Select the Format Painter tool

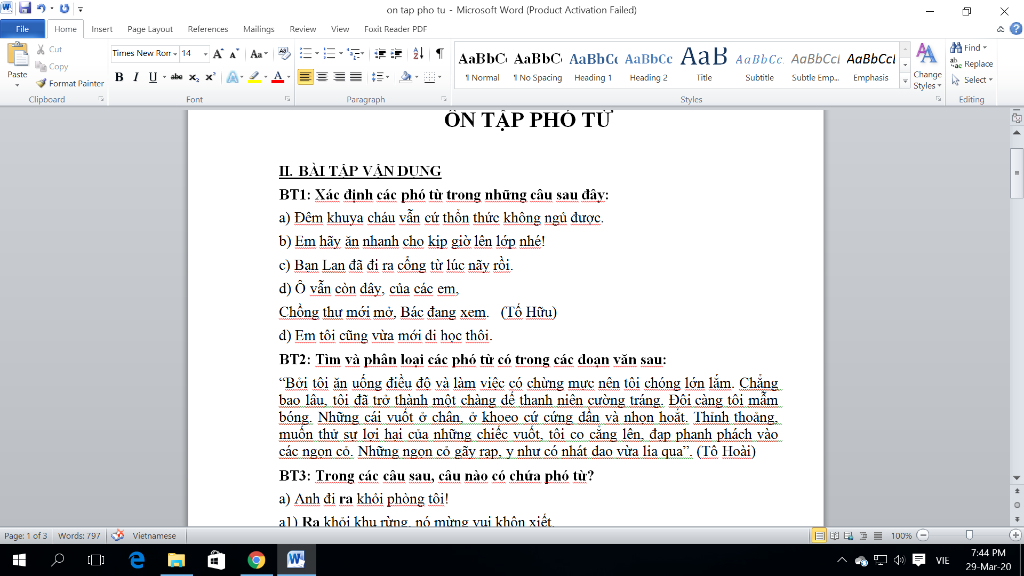click(70, 83)
